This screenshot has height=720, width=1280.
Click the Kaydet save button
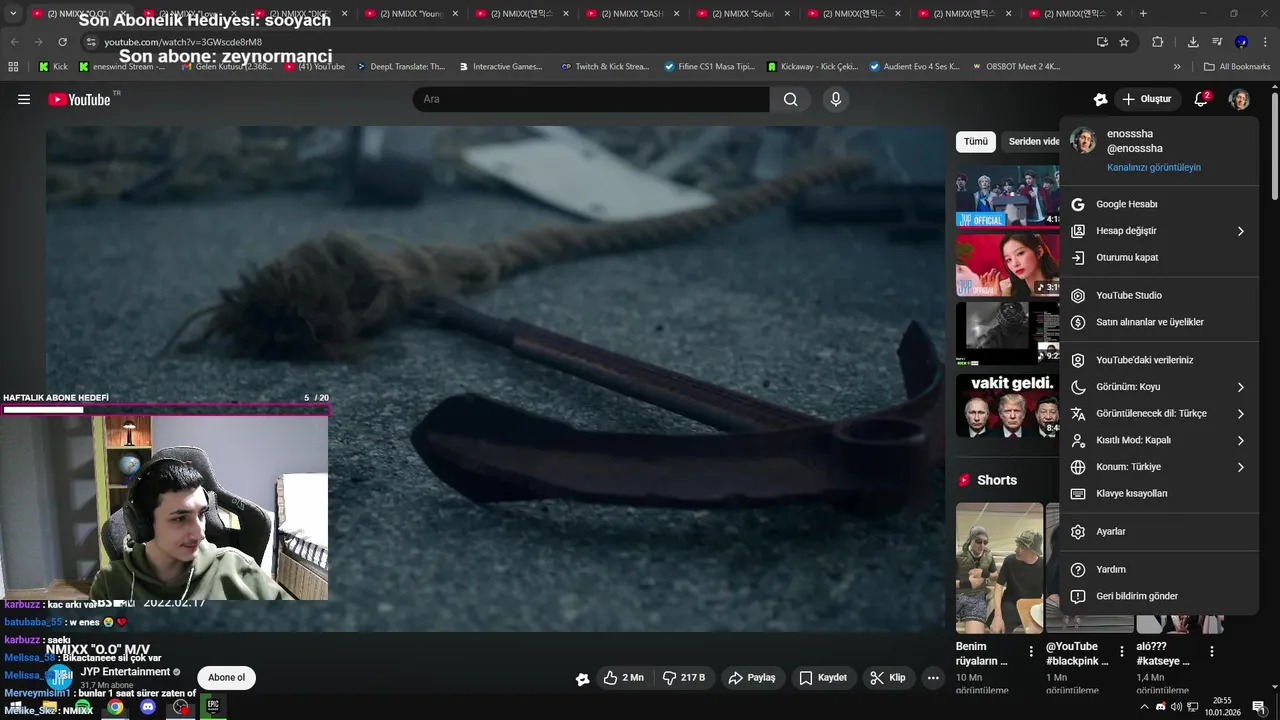[x=823, y=678]
